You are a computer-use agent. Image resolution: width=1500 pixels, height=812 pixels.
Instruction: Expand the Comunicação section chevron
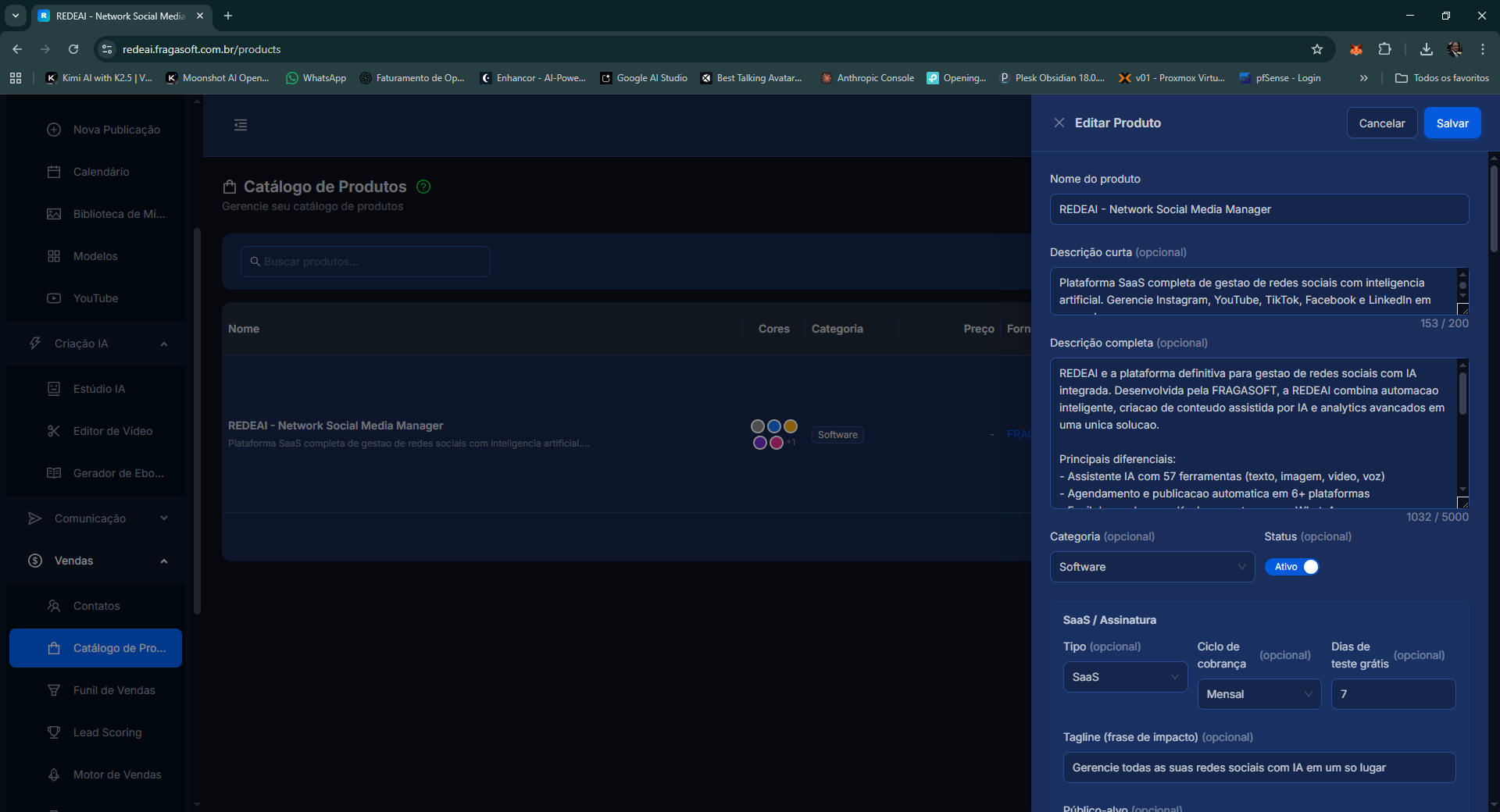coord(164,518)
